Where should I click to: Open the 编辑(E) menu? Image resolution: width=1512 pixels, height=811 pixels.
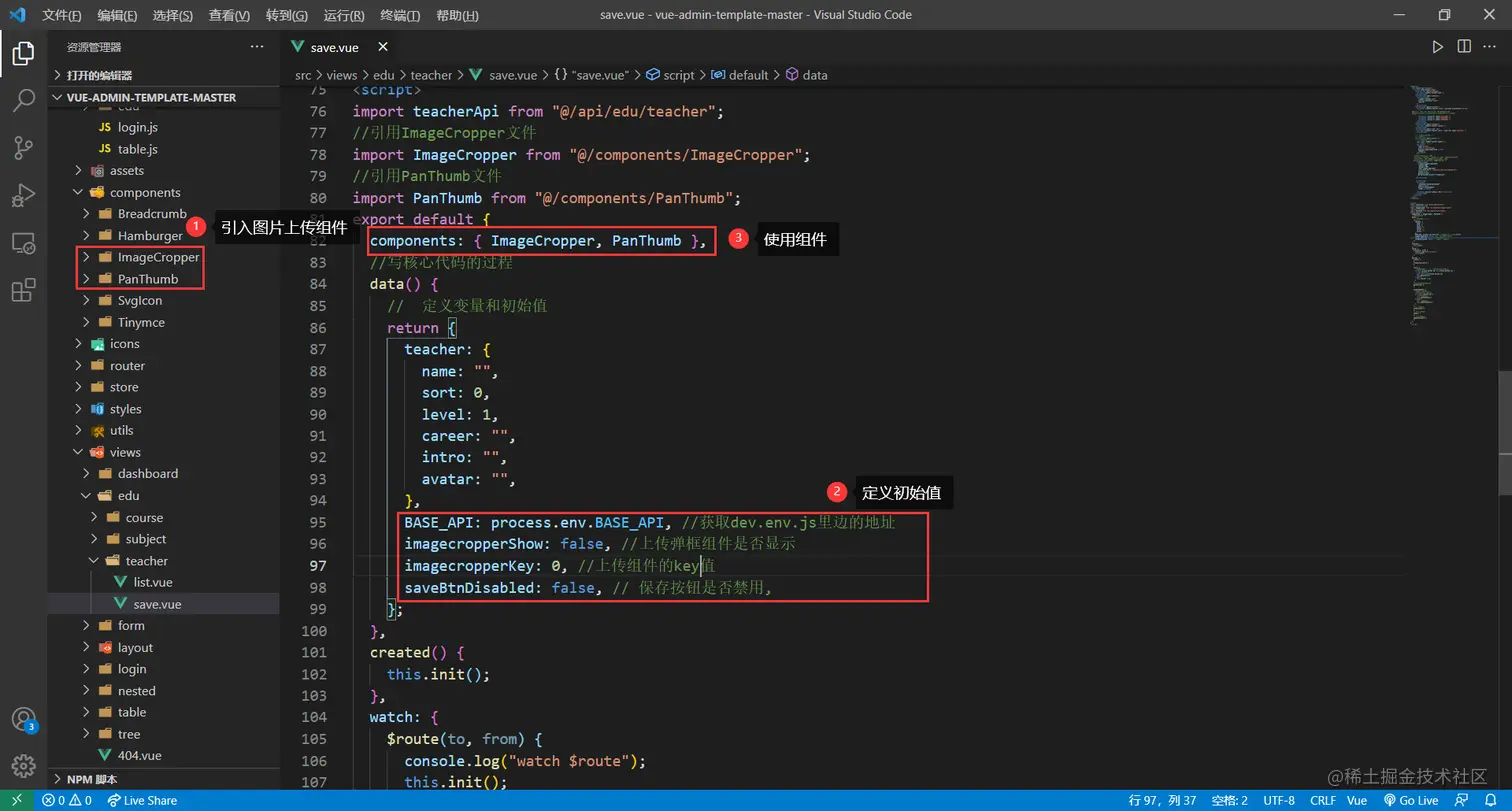[118, 16]
